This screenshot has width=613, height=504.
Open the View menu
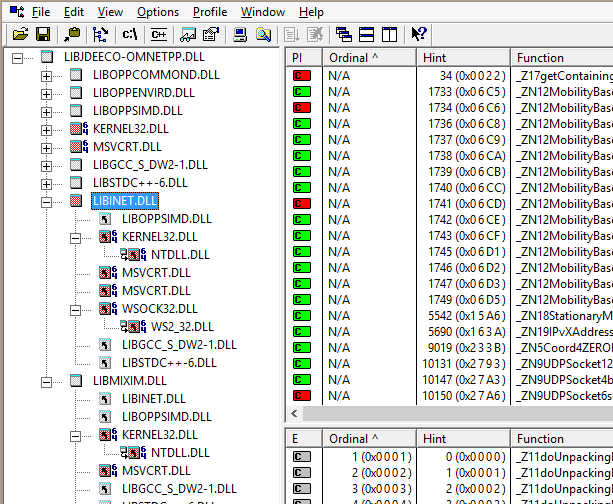(x=110, y=12)
